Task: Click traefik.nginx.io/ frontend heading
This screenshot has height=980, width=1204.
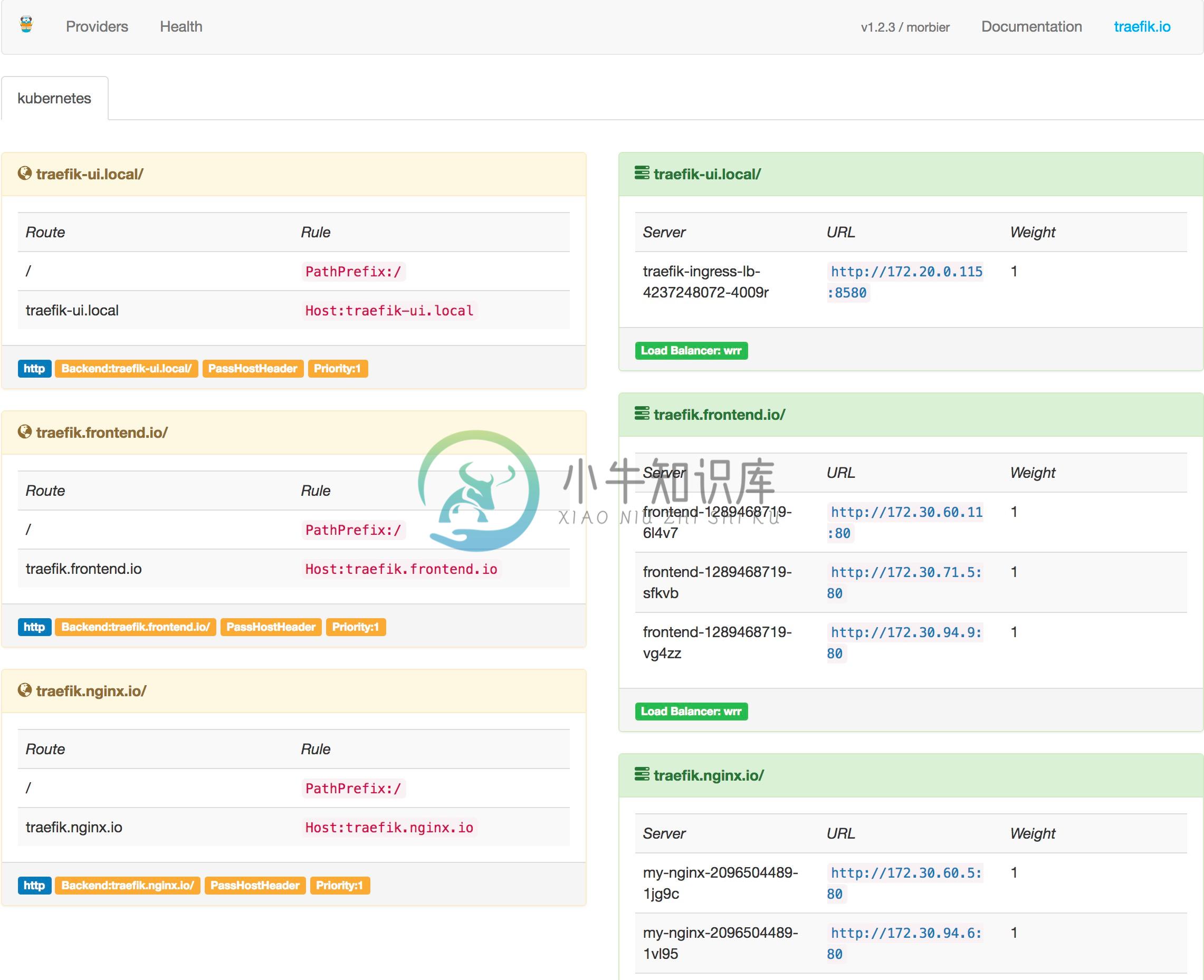Action: pos(91,691)
